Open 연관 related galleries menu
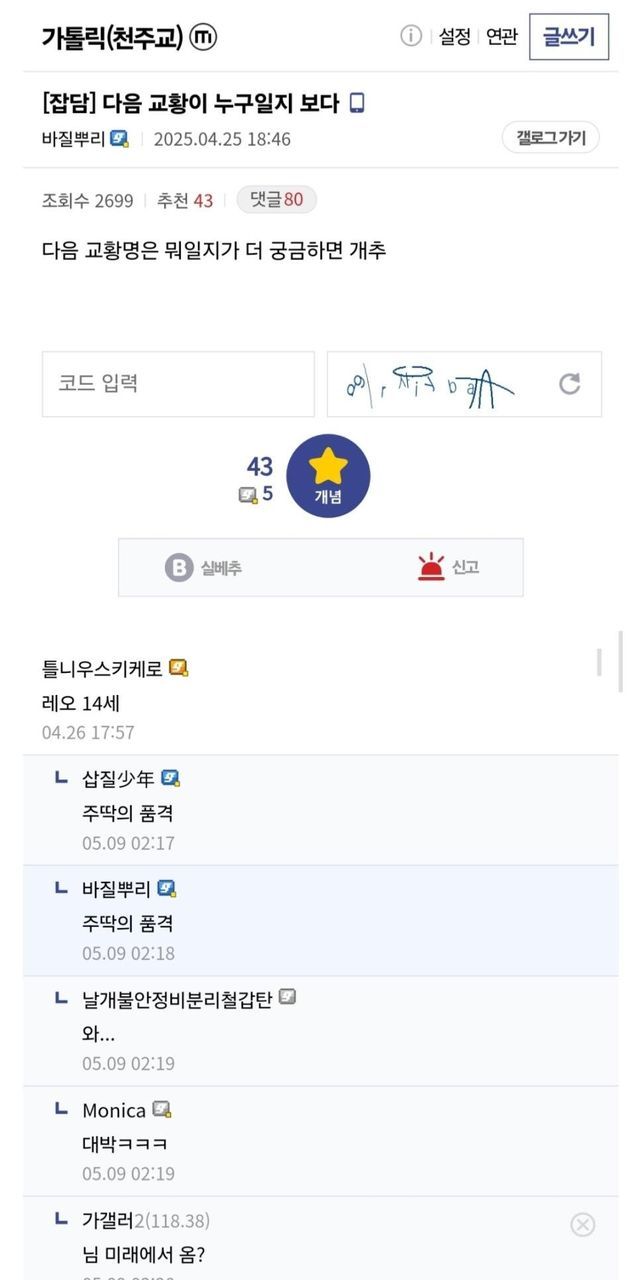Screen dimensions: 640x1280 click(501, 37)
